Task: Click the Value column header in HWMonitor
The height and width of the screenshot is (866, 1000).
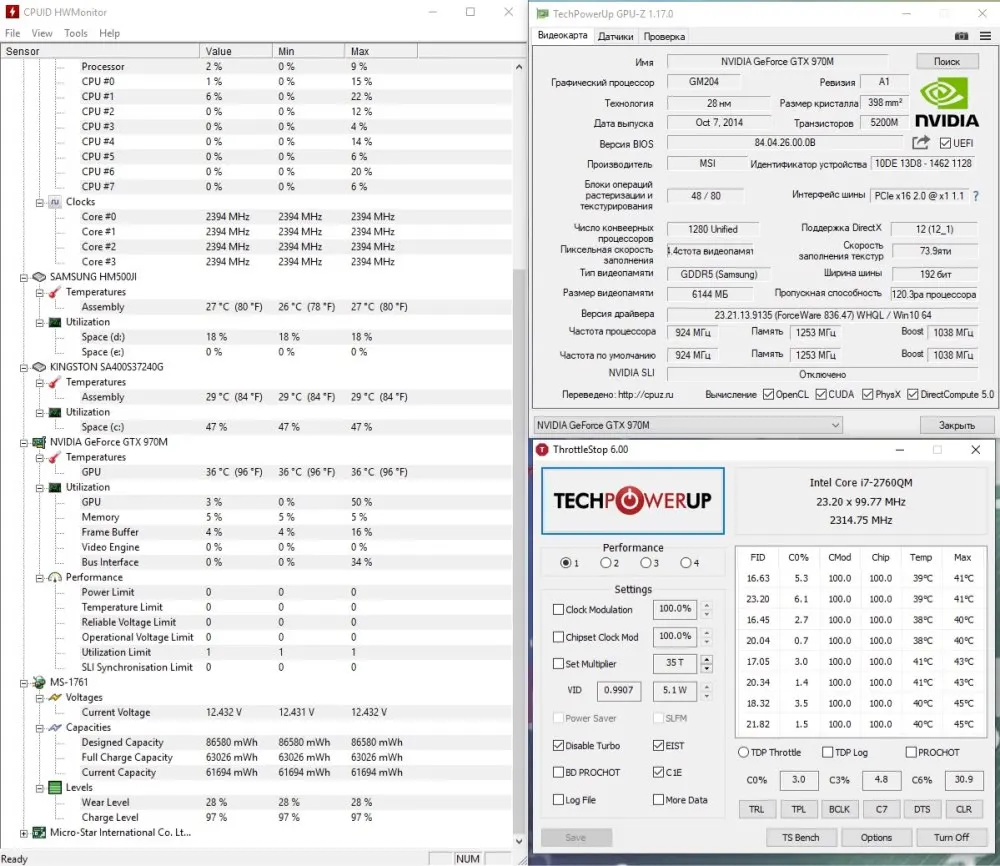Action: (x=235, y=51)
